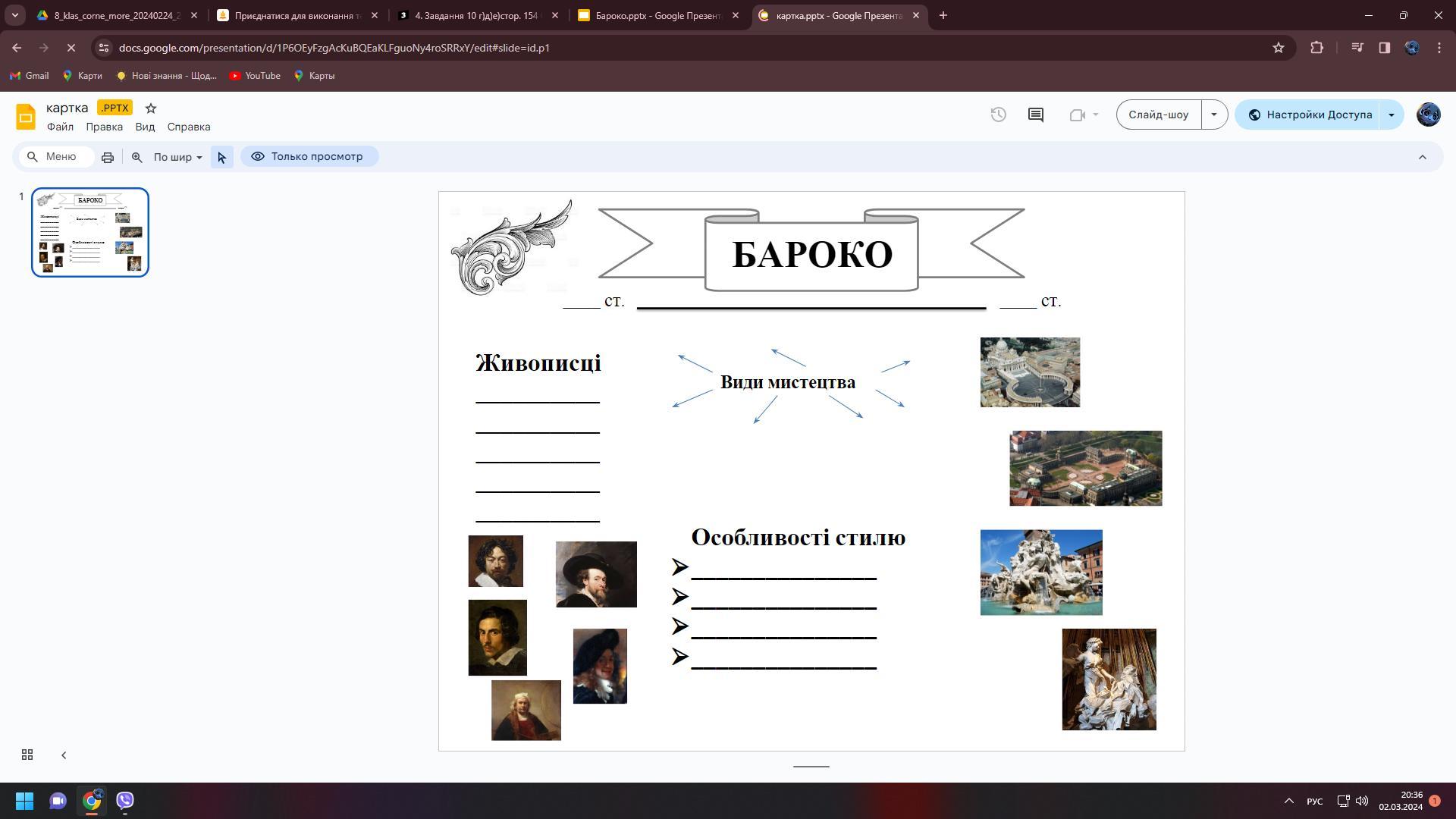Image resolution: width=1456 pixels, height=819 pixels.
Task: Click the fountain sculpture image
Action: tap(1041, 573)
